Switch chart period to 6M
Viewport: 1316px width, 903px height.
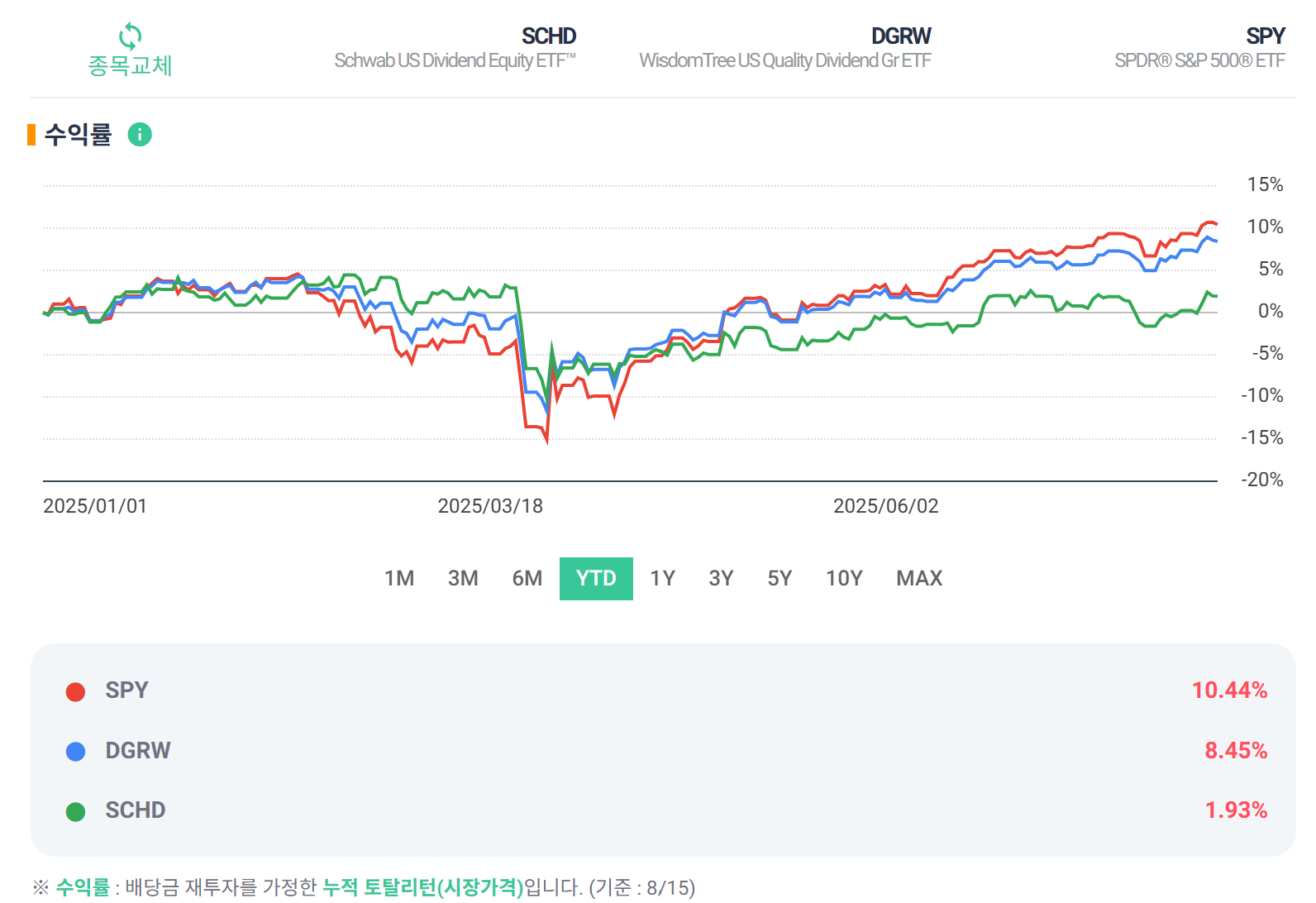point(527,578)
